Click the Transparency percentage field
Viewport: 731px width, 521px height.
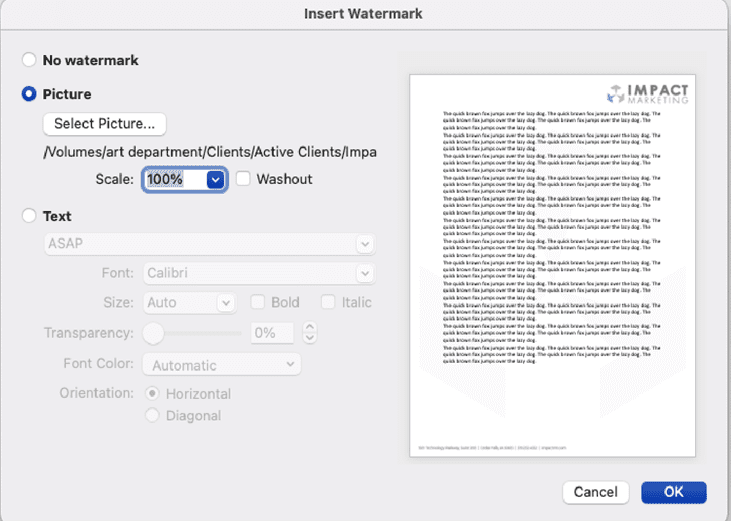[x=271, y=333]
